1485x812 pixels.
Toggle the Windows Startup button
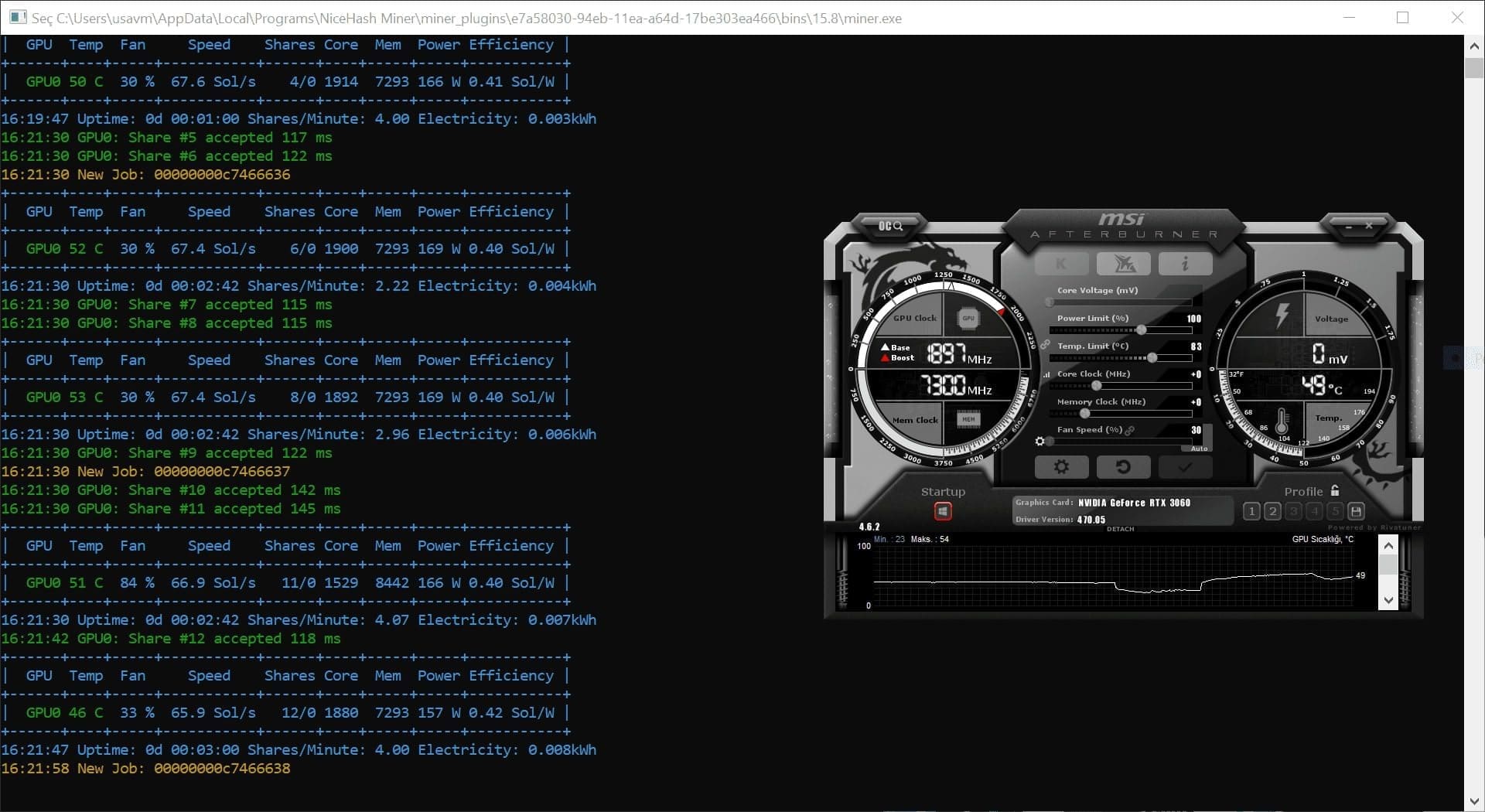pos(943,511)
